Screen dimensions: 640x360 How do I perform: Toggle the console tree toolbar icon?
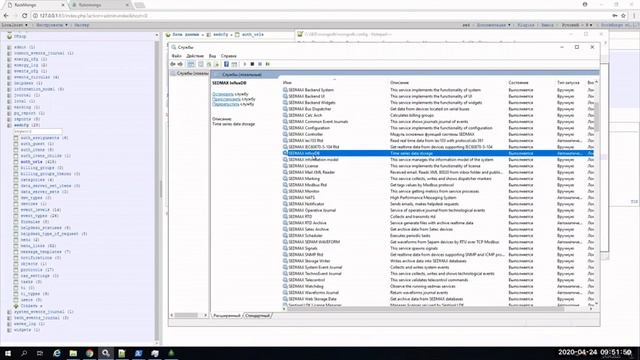191,64
